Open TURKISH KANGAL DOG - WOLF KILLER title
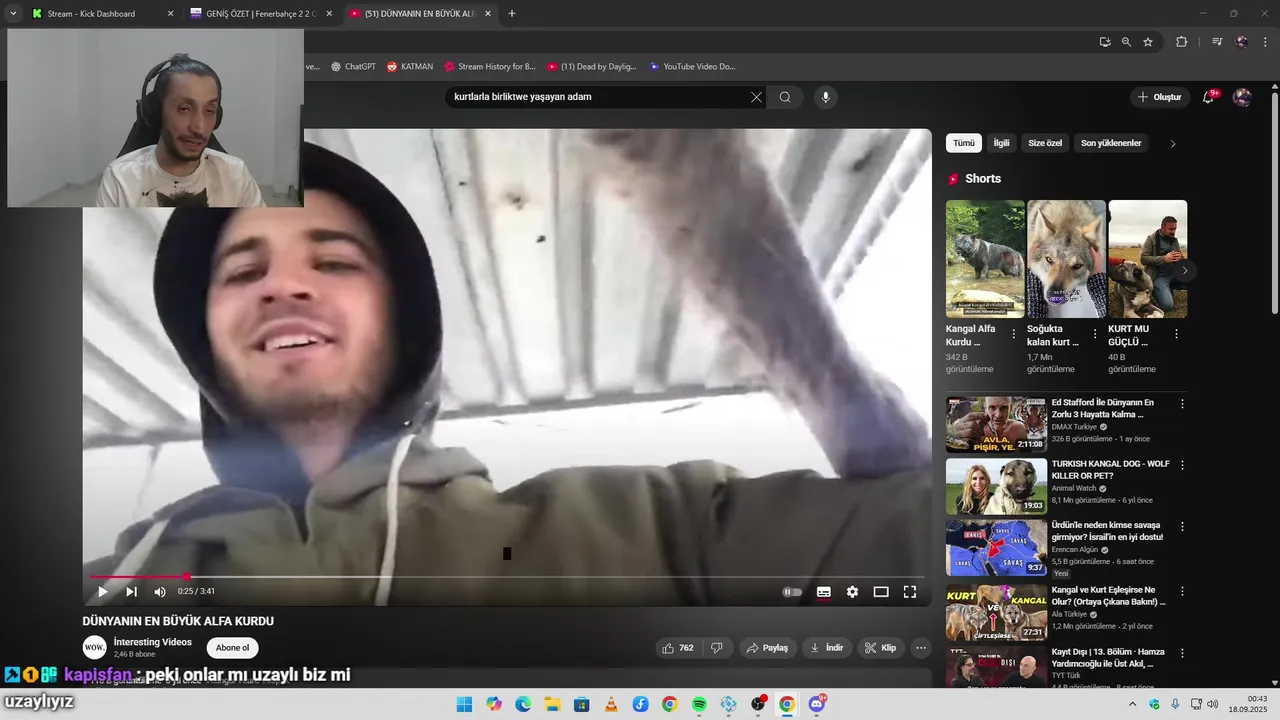 point(1110,470)
